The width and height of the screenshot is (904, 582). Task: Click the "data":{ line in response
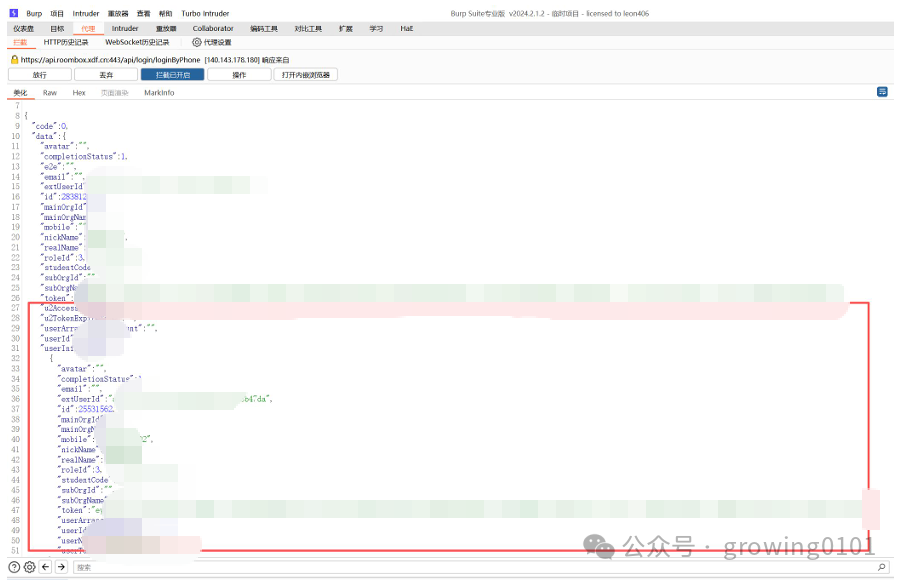(x=50, y=136)
